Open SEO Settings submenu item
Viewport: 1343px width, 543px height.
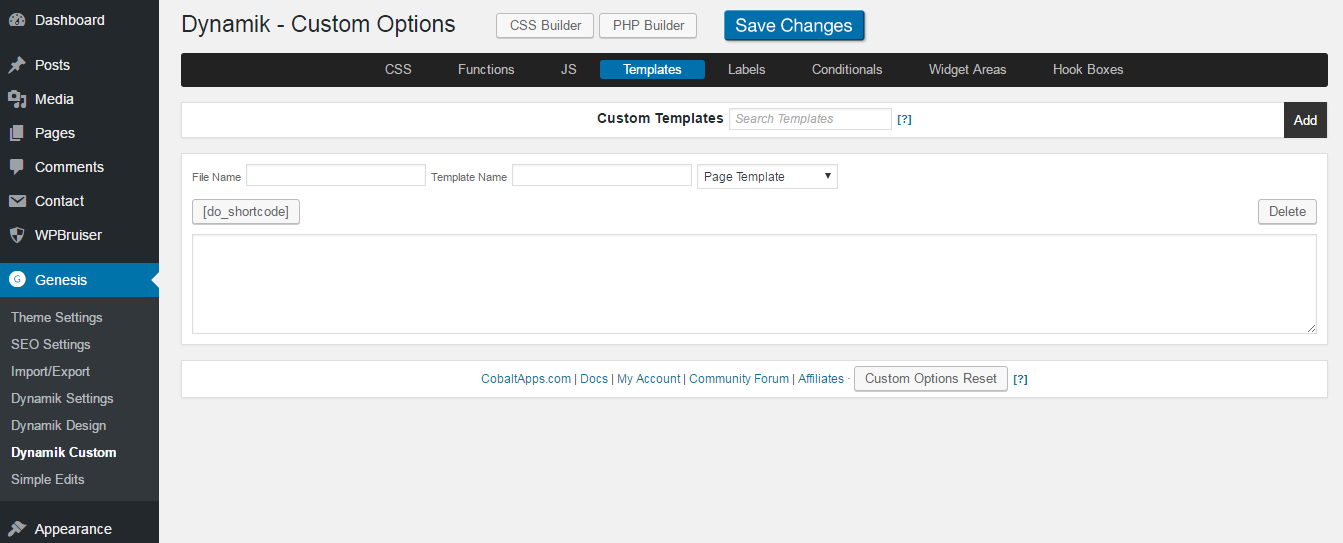point(51,344)
